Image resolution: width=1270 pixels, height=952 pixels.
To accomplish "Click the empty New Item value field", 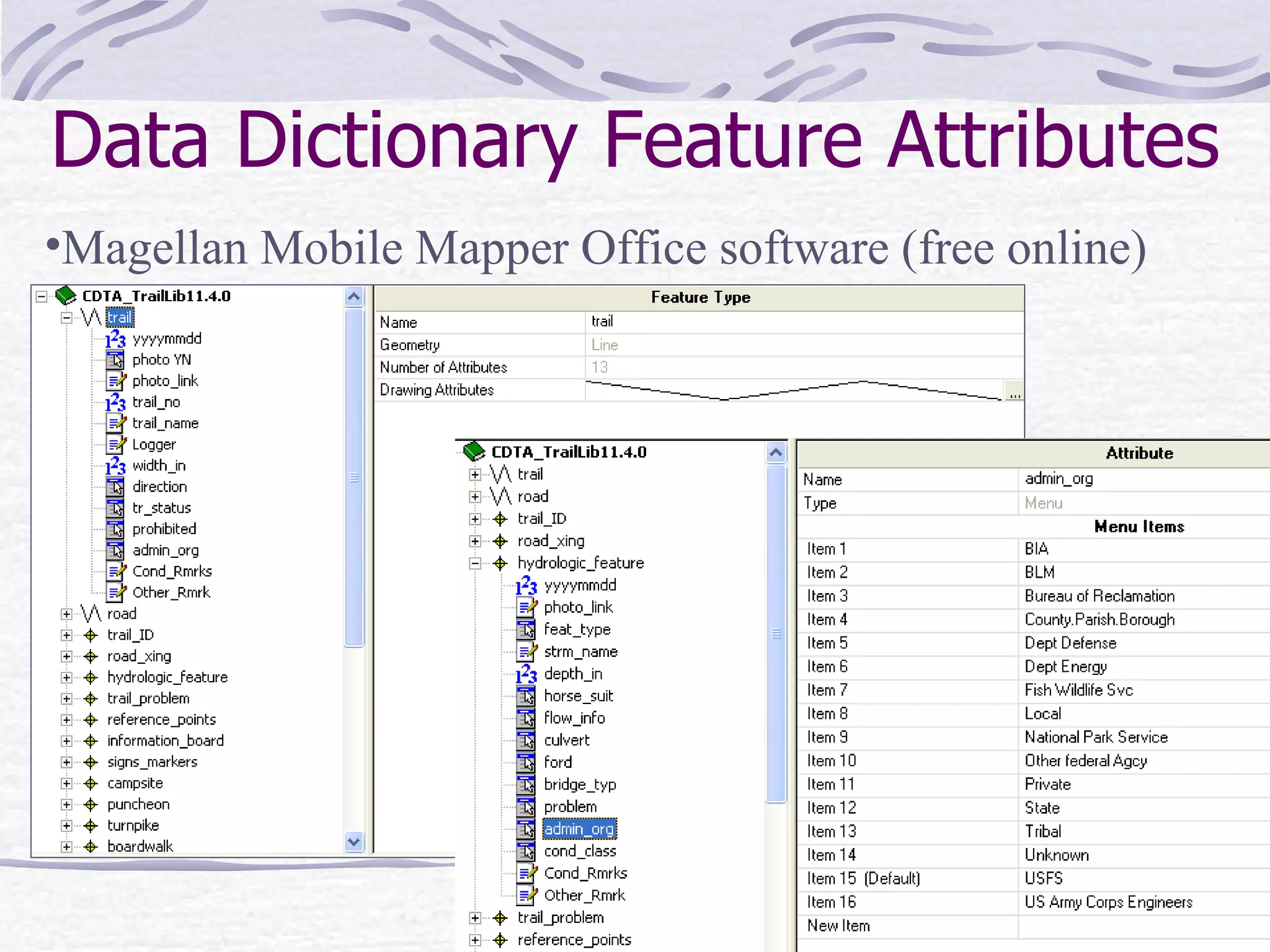I will (x=1144, y=926).
